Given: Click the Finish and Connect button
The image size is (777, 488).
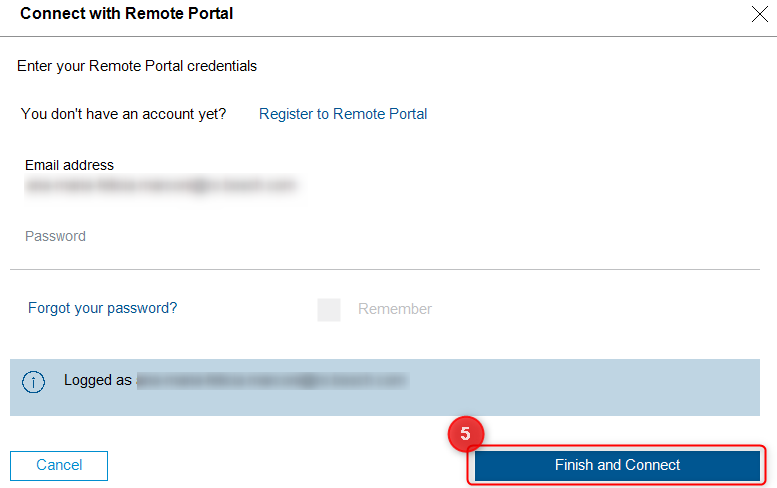Looking at the screenshot, I should coord(617,466).
